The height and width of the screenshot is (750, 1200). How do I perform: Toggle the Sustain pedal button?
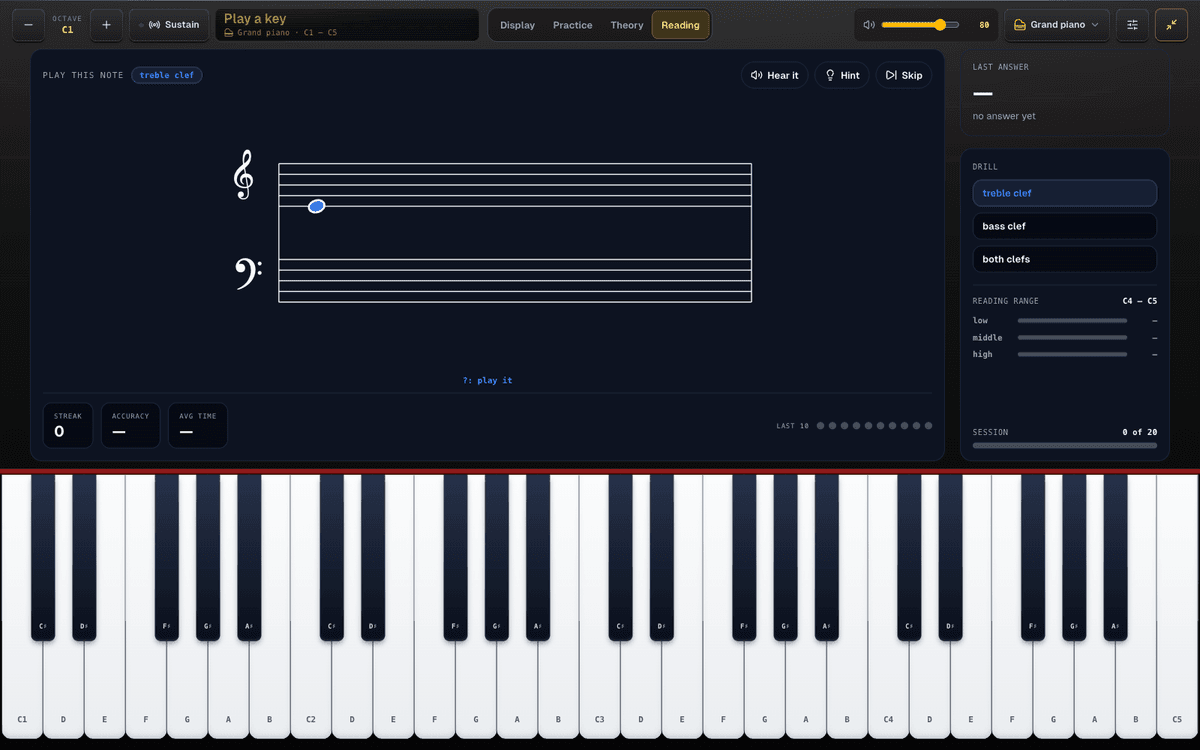(x=169, y=25)
